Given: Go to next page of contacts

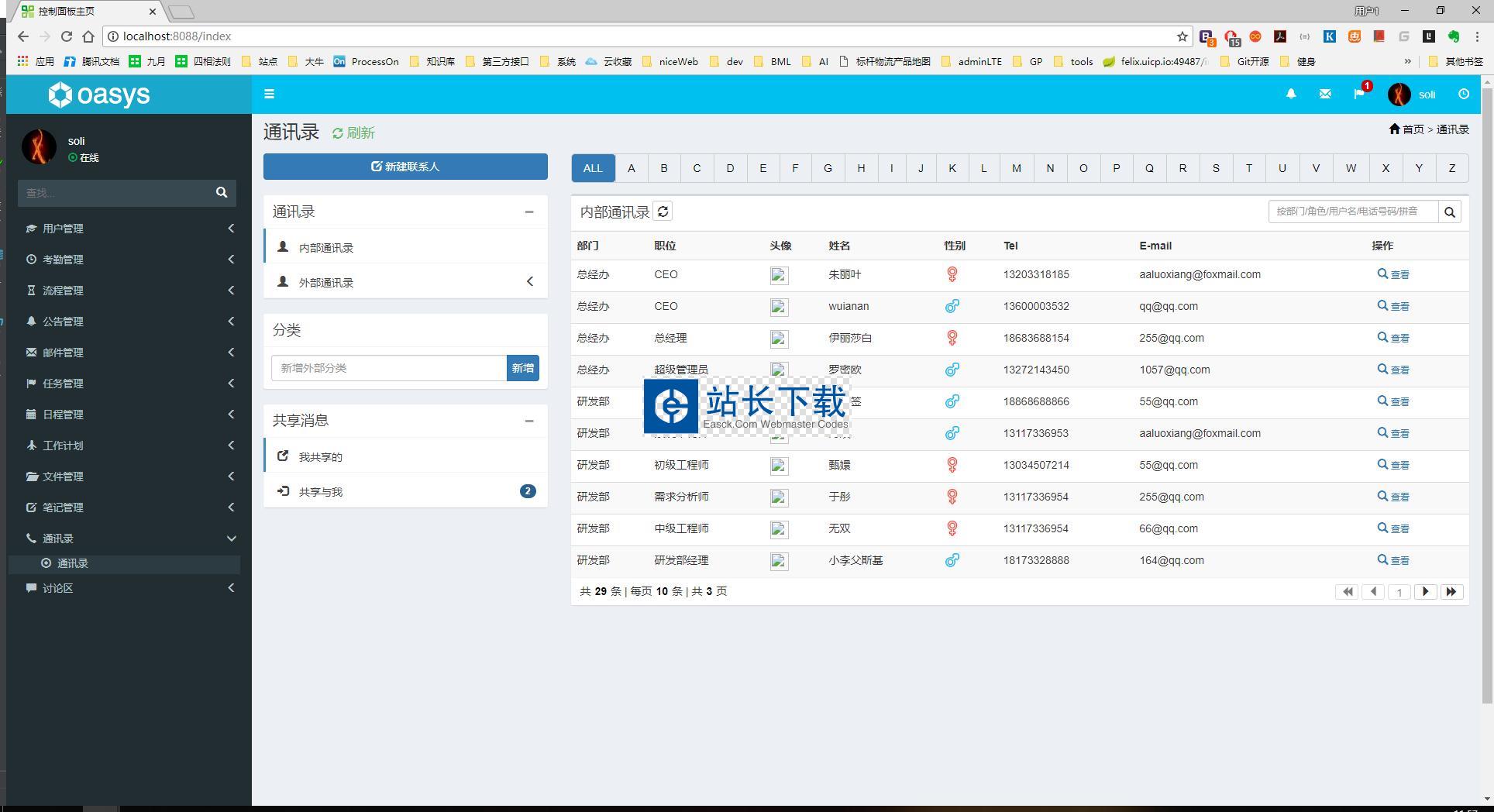Looking at the screenshot, I should pos(1425,592).
